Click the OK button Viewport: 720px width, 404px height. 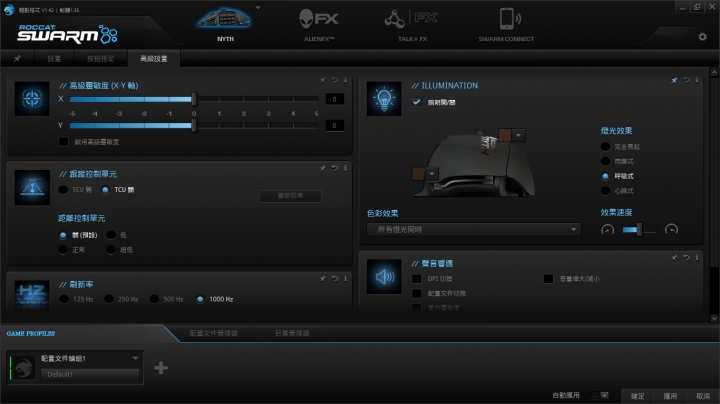point(637,396)
